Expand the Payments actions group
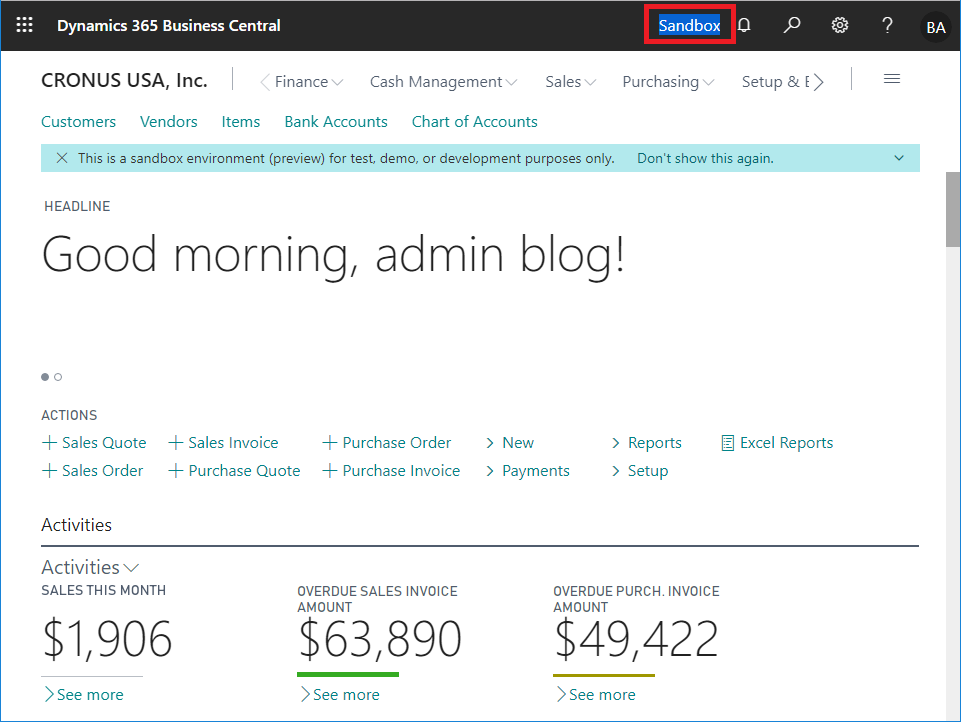 point(528,471)
